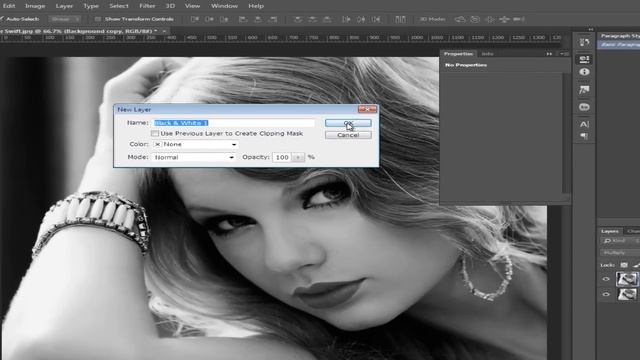Align vertical centers icon in options bar
This screenshot has height=360, width=640.
pyautogui.click(x=209, y=19)
